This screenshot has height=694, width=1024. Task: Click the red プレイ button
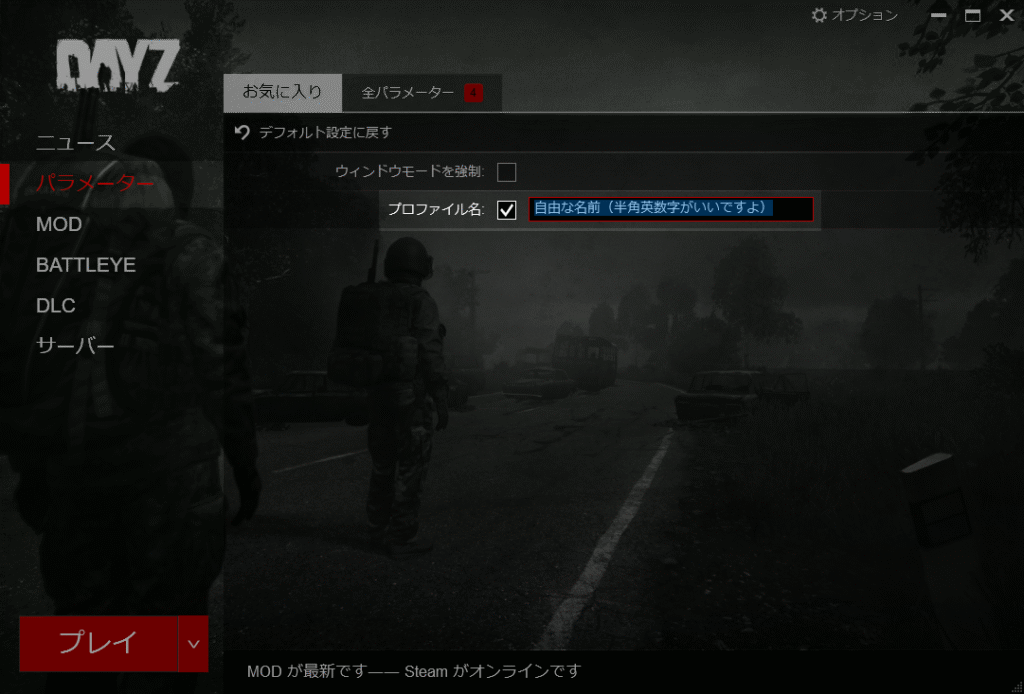(x=99, y=643)
